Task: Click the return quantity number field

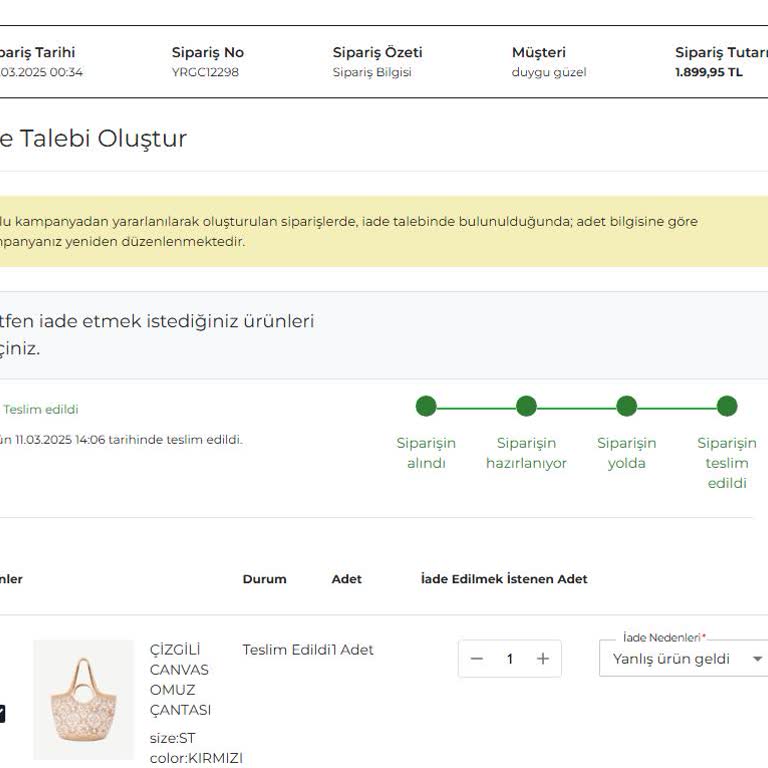Action: pyautogui.click(x=510, y=659)
